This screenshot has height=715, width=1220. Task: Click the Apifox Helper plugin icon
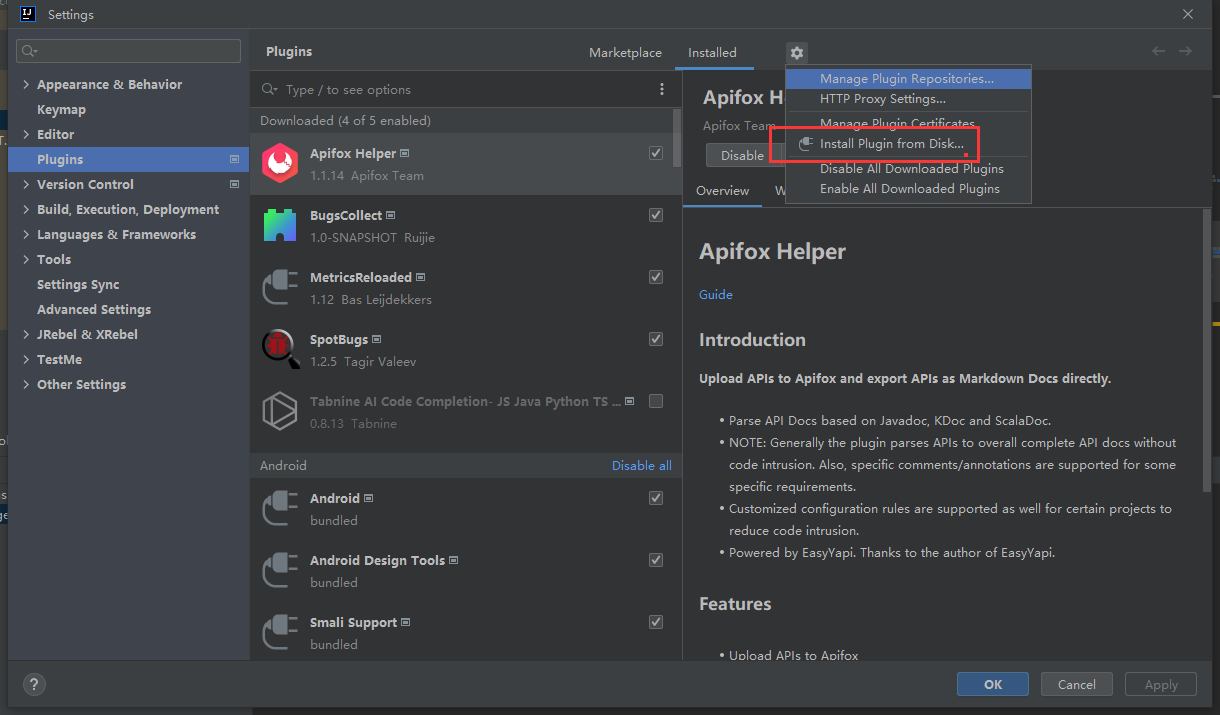click(280, 163)
